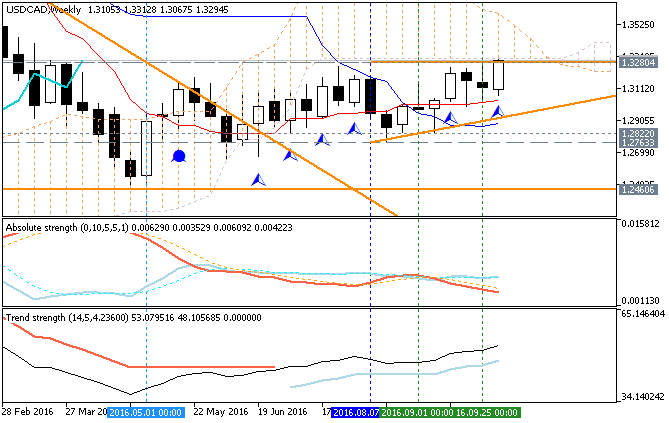The height and width of the screenshot is (423, 669).
Task: Select the 1.27633 price level label
Action: click(x=638, y=142)
